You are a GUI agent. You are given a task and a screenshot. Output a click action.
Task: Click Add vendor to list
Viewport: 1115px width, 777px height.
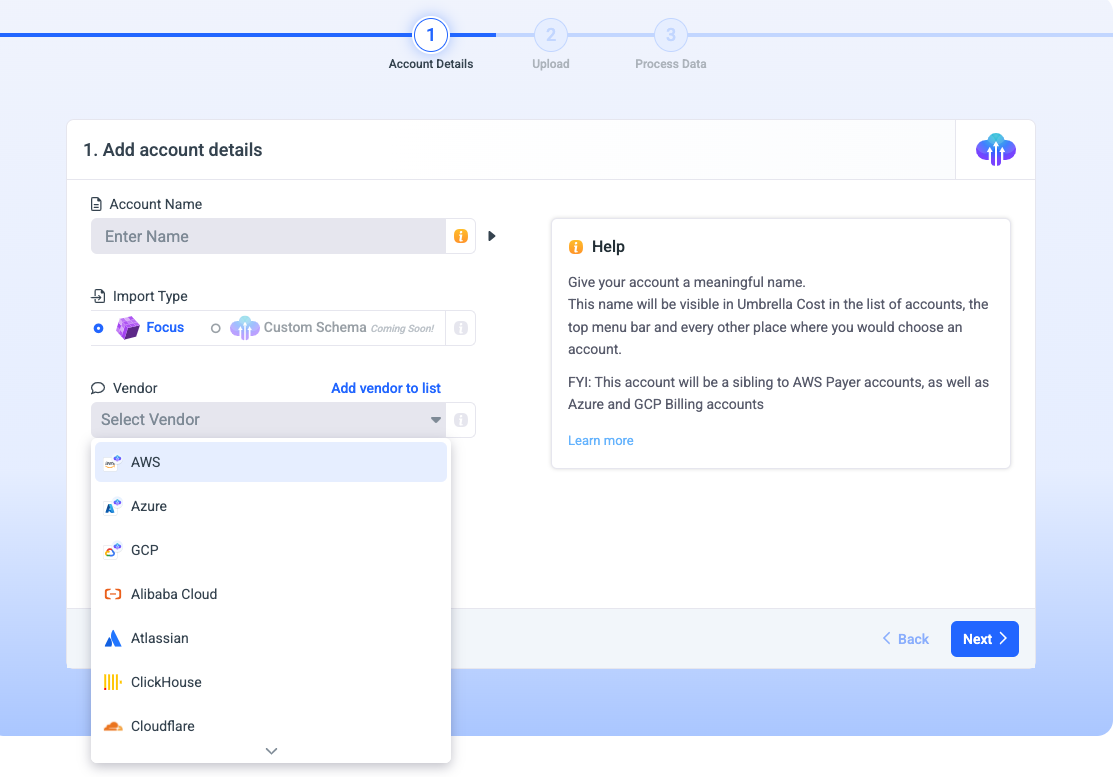(386, 388)
